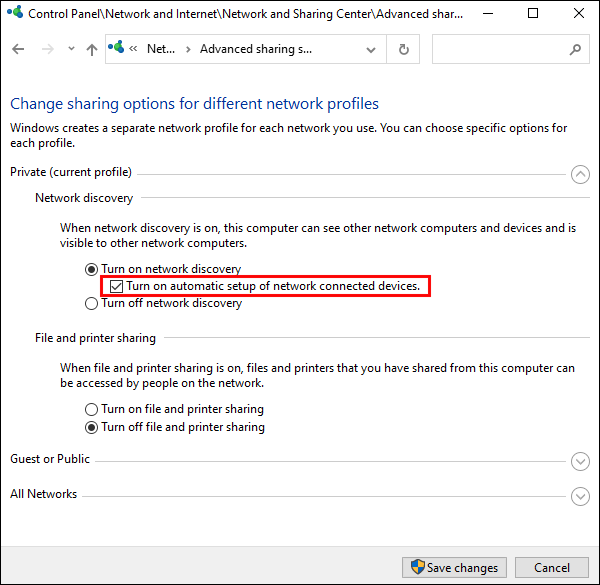Screen dimensions: 600x585
Task: Click the 'Advanced sharing s...' breadcrumb
Action: 256,49
